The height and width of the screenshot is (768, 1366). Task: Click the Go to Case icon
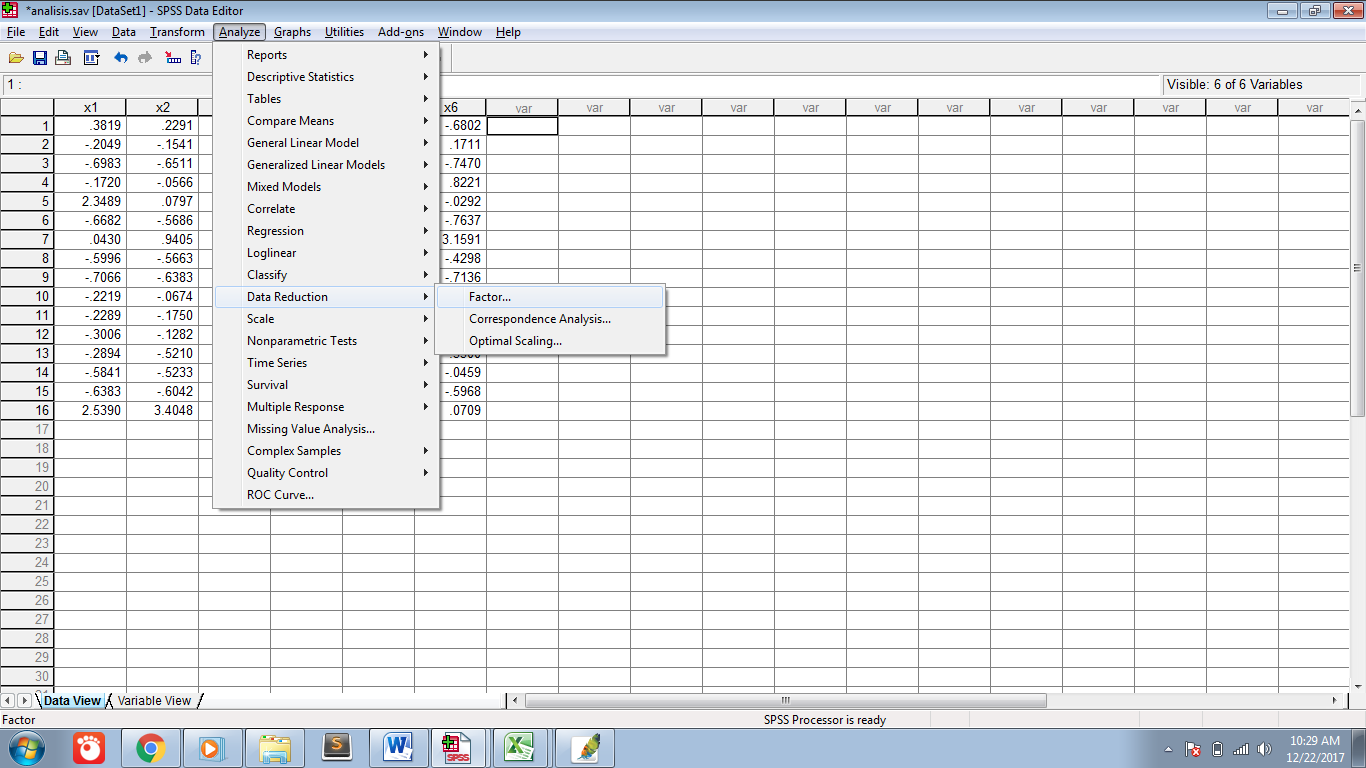pos(172,58)
